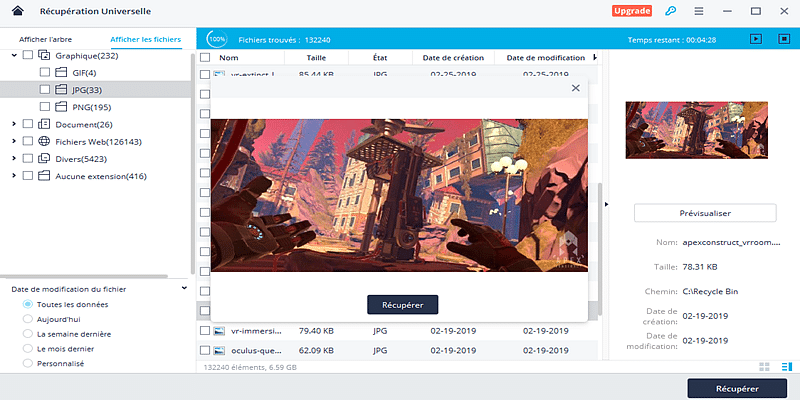Tick the Graphique checkbox

pos(28,55)
